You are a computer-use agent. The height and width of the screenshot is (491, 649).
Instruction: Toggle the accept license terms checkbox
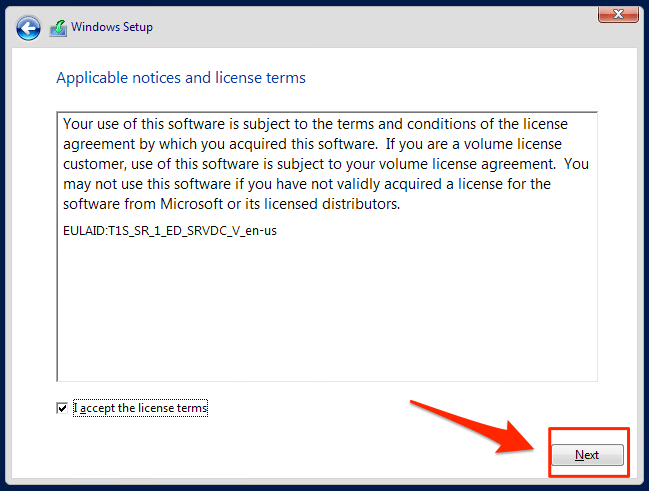point(63,408)
